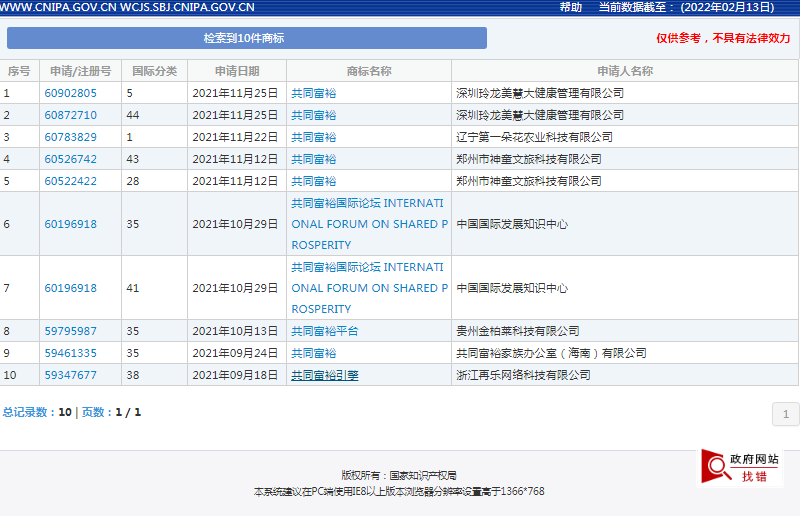
Task: Open the 帮助 help link
Action: 571,7
